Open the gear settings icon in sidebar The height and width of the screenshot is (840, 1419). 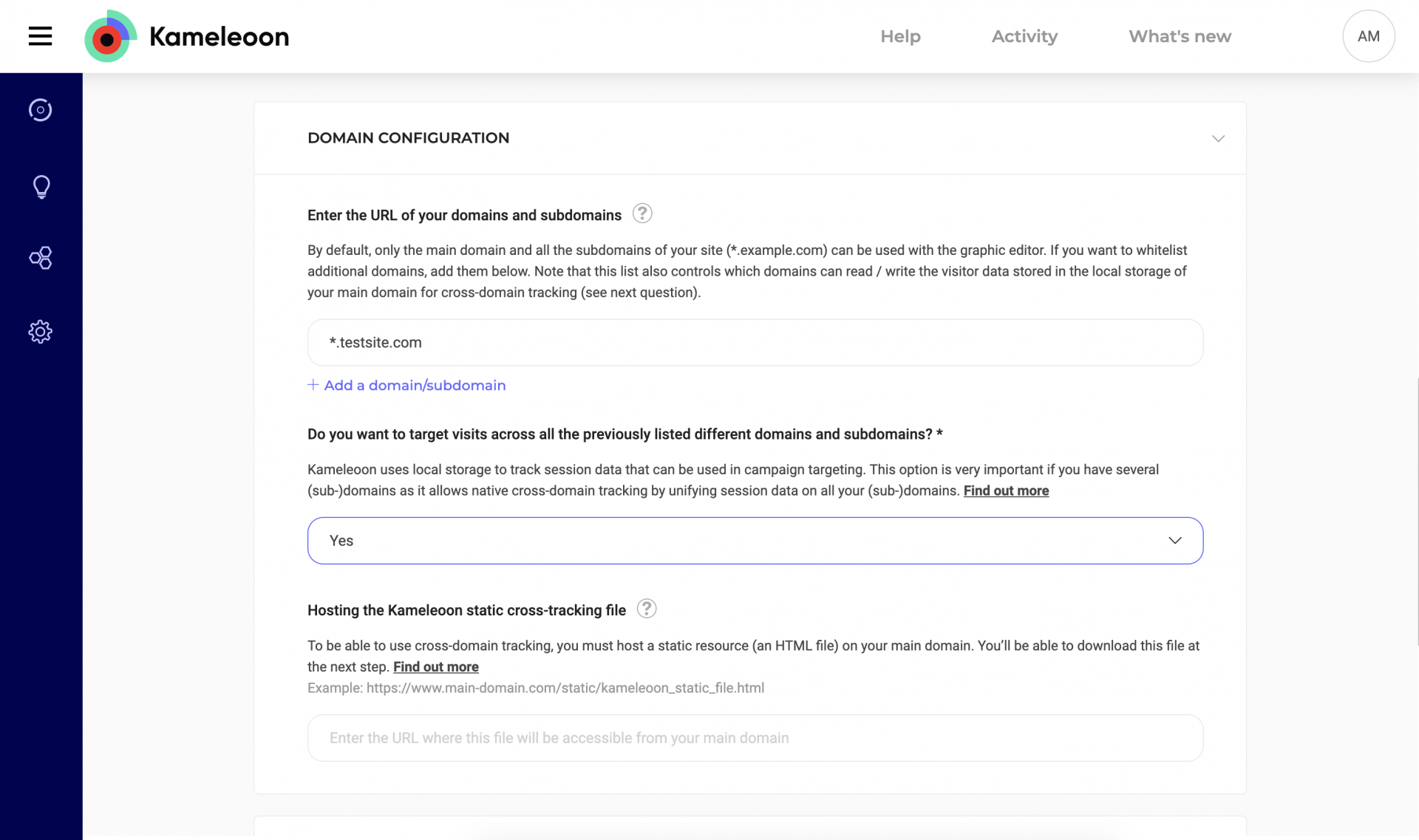[41, 332]
